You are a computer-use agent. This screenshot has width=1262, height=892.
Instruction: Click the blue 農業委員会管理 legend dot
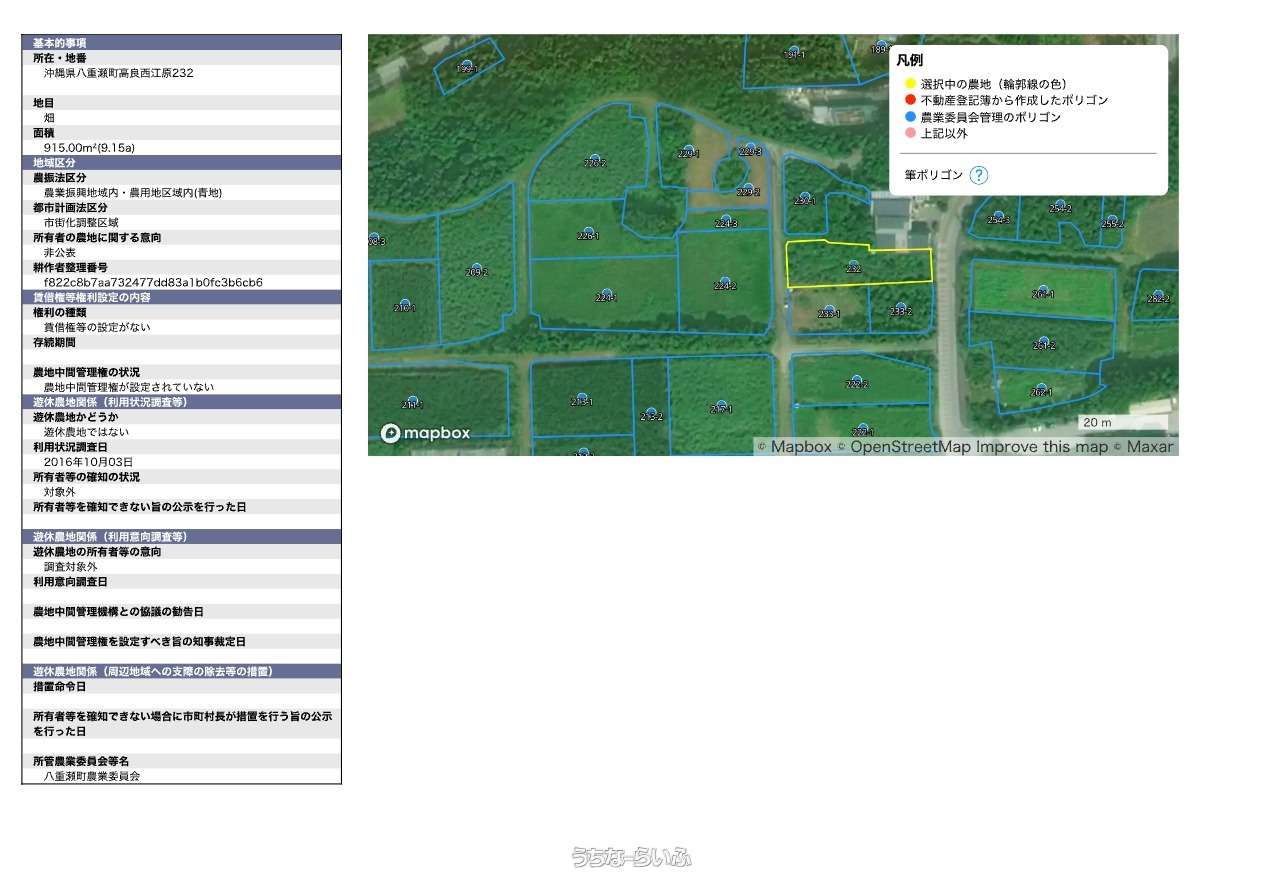tap(910, 117)
